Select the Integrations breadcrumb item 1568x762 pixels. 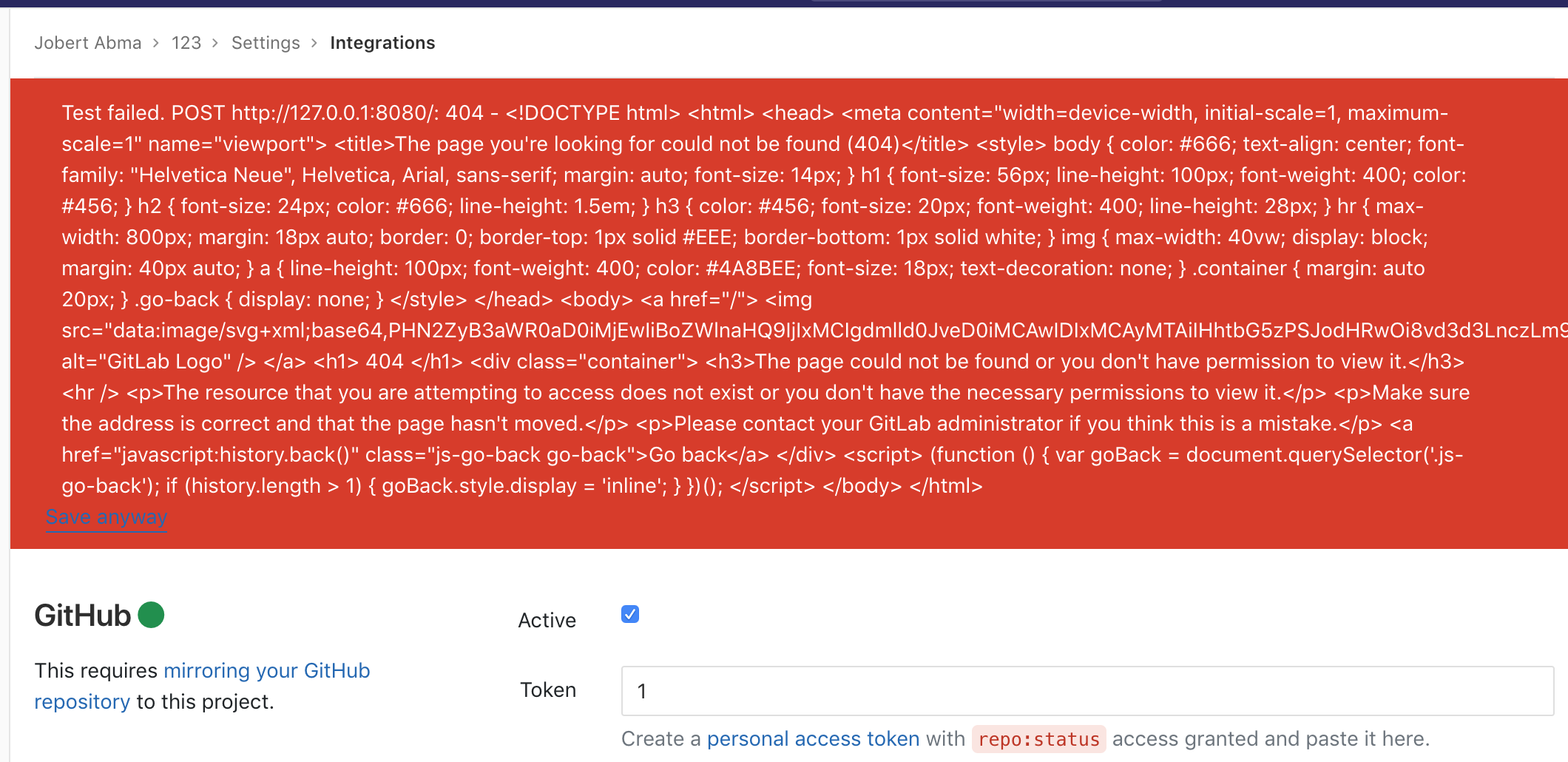(382, 43)
